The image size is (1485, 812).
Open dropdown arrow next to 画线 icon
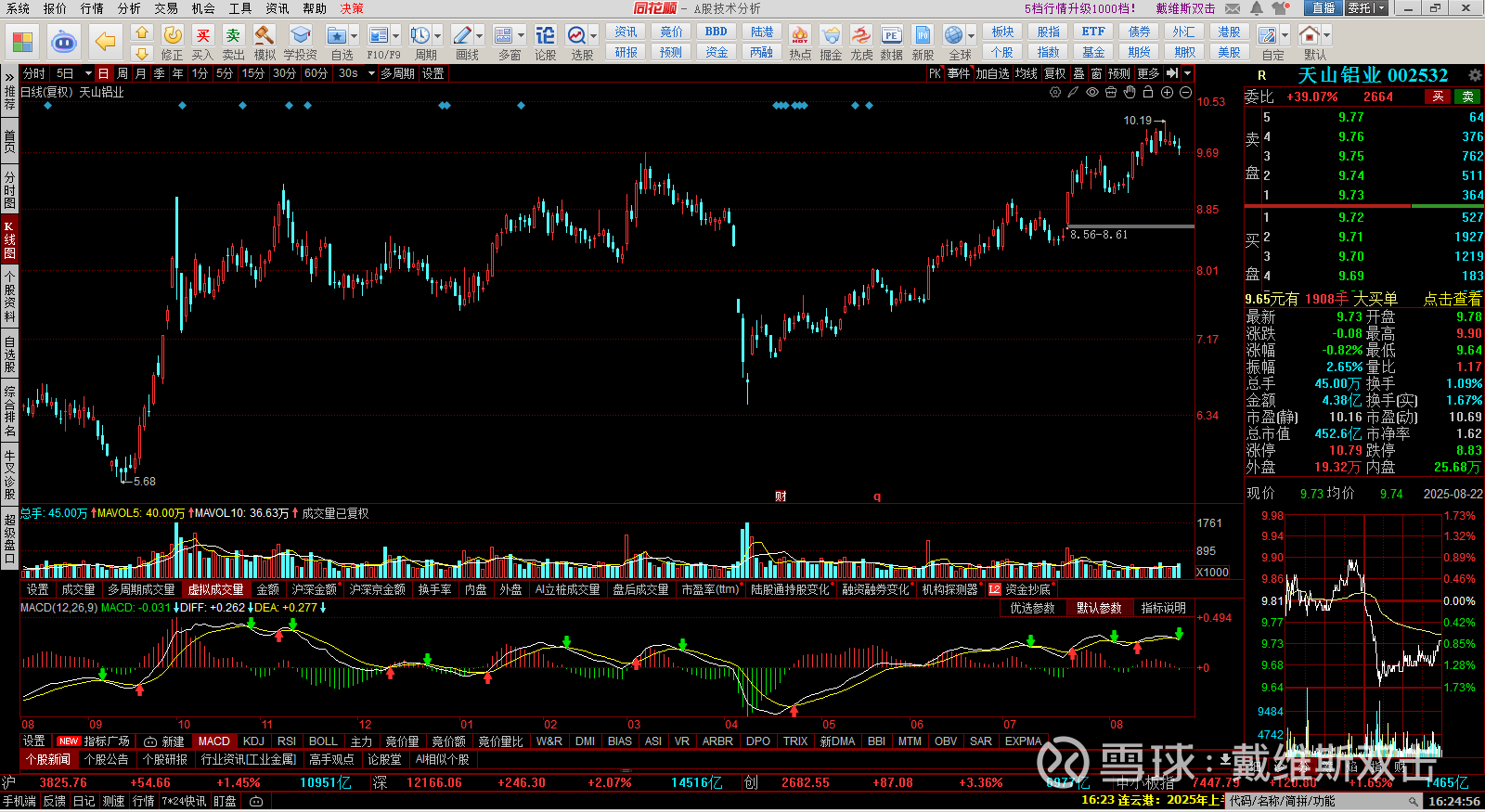pyautogui.click(x=480, y=35)
